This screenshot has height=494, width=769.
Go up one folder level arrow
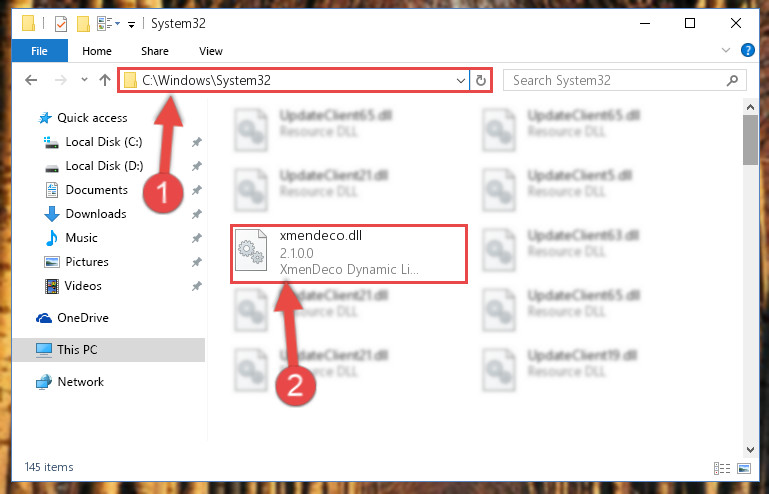104,80
